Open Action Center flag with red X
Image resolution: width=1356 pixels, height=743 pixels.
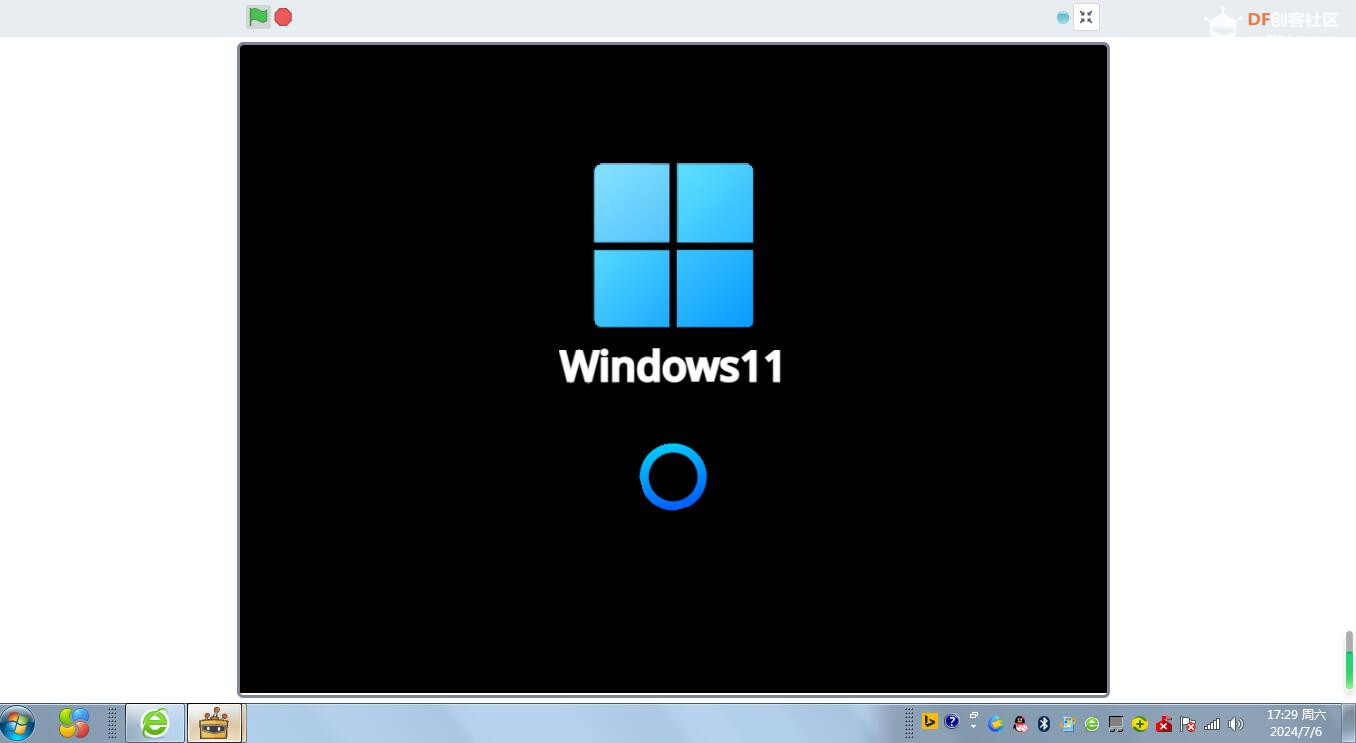[x=1188, y=724]
